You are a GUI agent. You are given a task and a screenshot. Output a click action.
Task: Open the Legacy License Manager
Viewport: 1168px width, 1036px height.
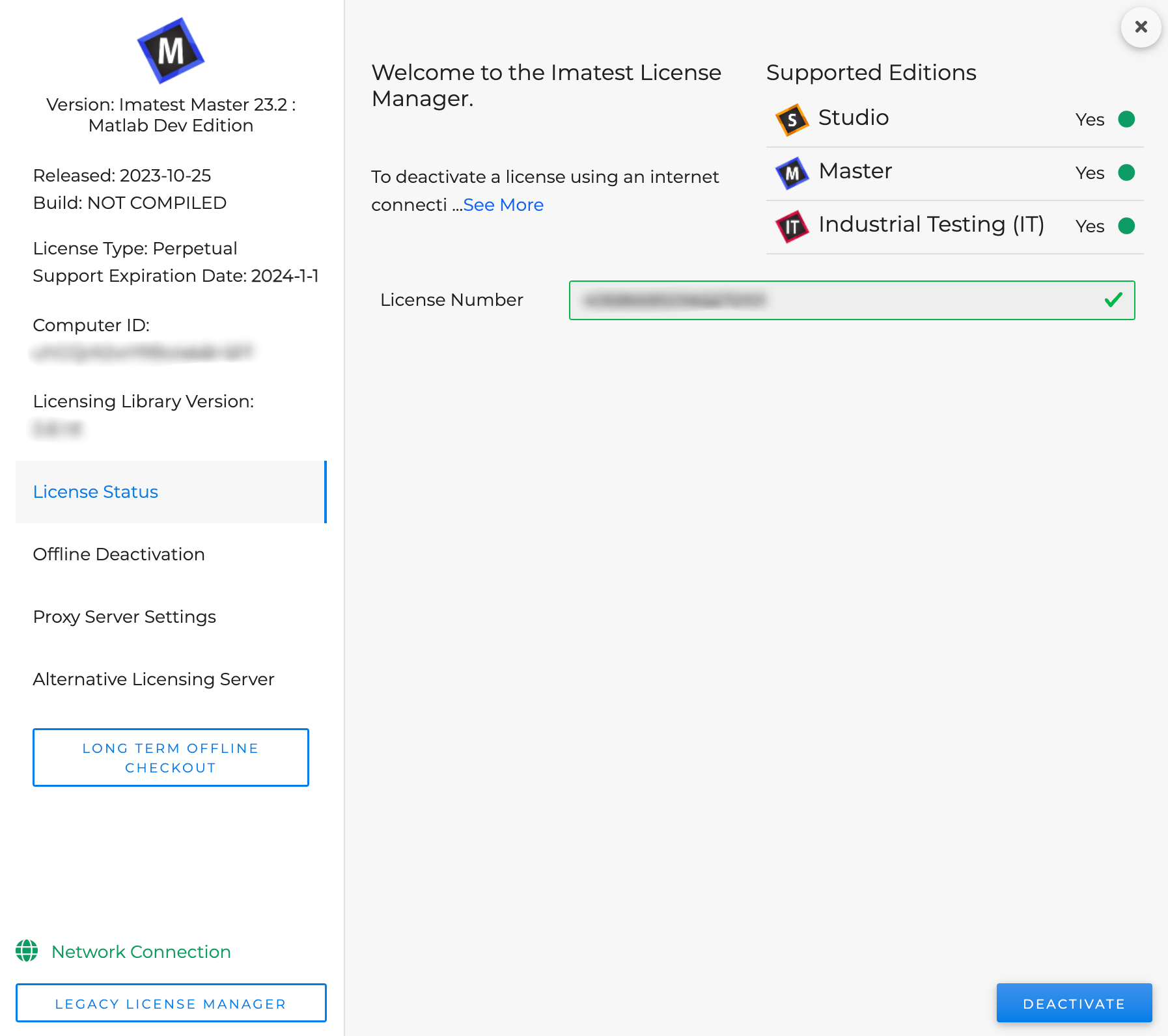click(171, 1003)
